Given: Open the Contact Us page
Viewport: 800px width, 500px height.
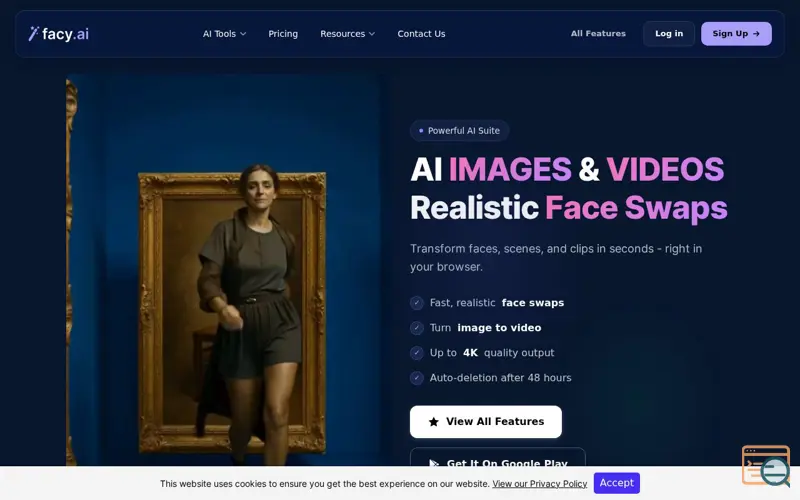Looking at the screenshot, I should point(421,34).
